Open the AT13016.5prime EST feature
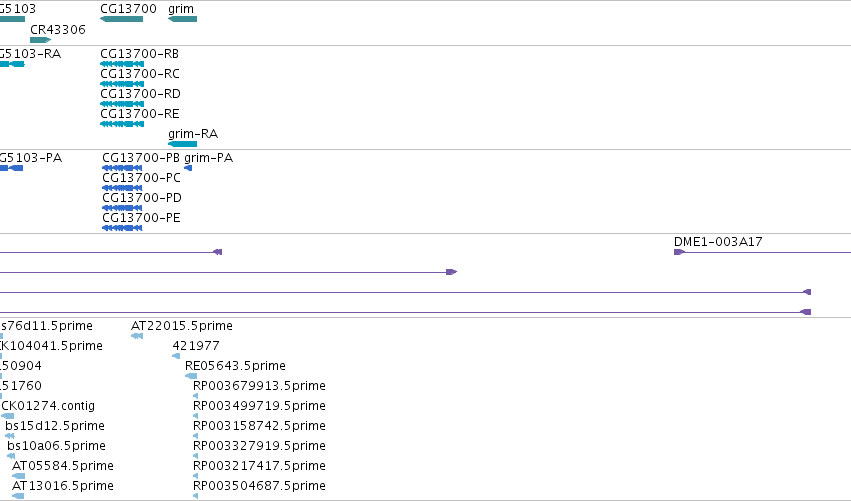 click(18, 496)
